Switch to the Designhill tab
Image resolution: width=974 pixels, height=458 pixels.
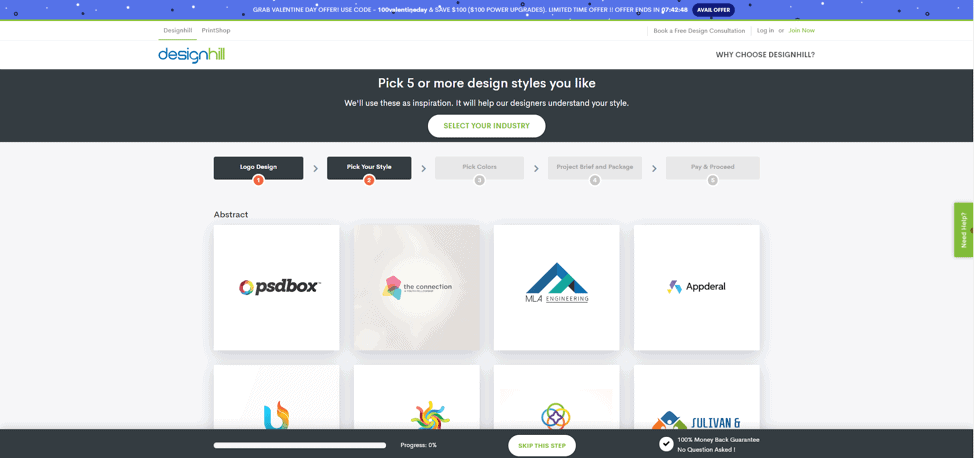(x=178, y=30)
